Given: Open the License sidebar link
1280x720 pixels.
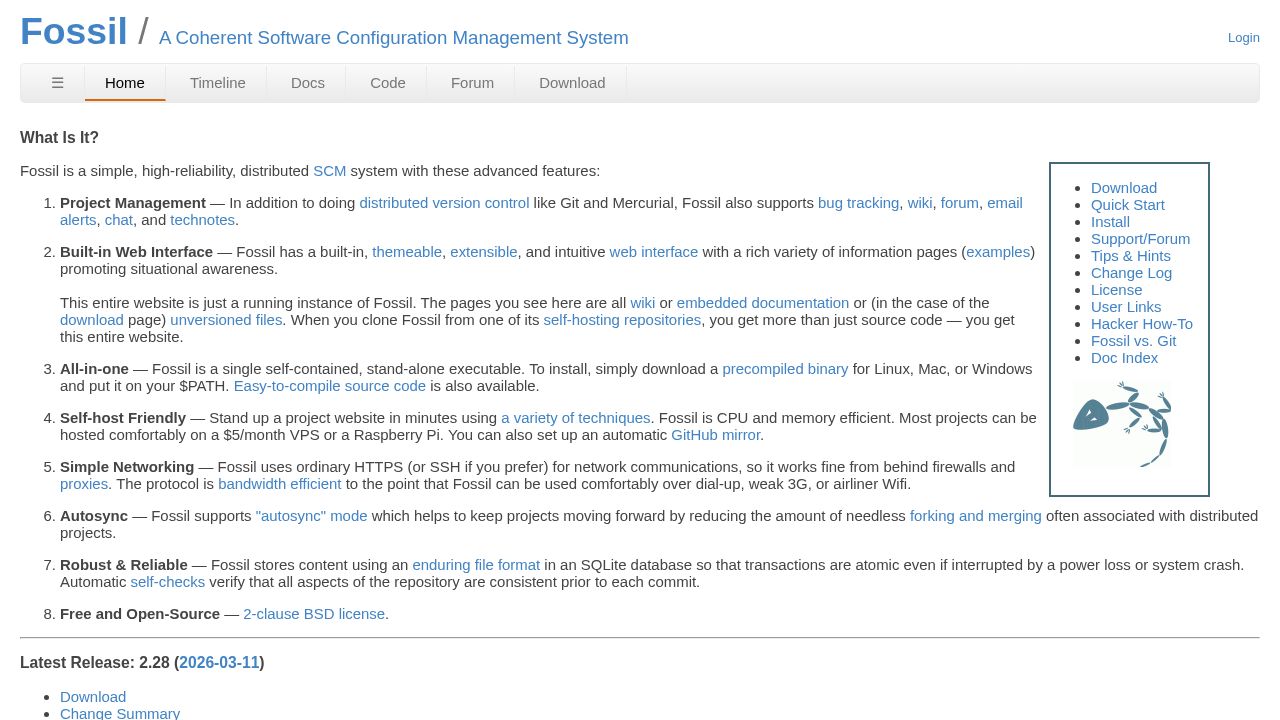Looking at the screenshot, I should (x=1116, y=290).
